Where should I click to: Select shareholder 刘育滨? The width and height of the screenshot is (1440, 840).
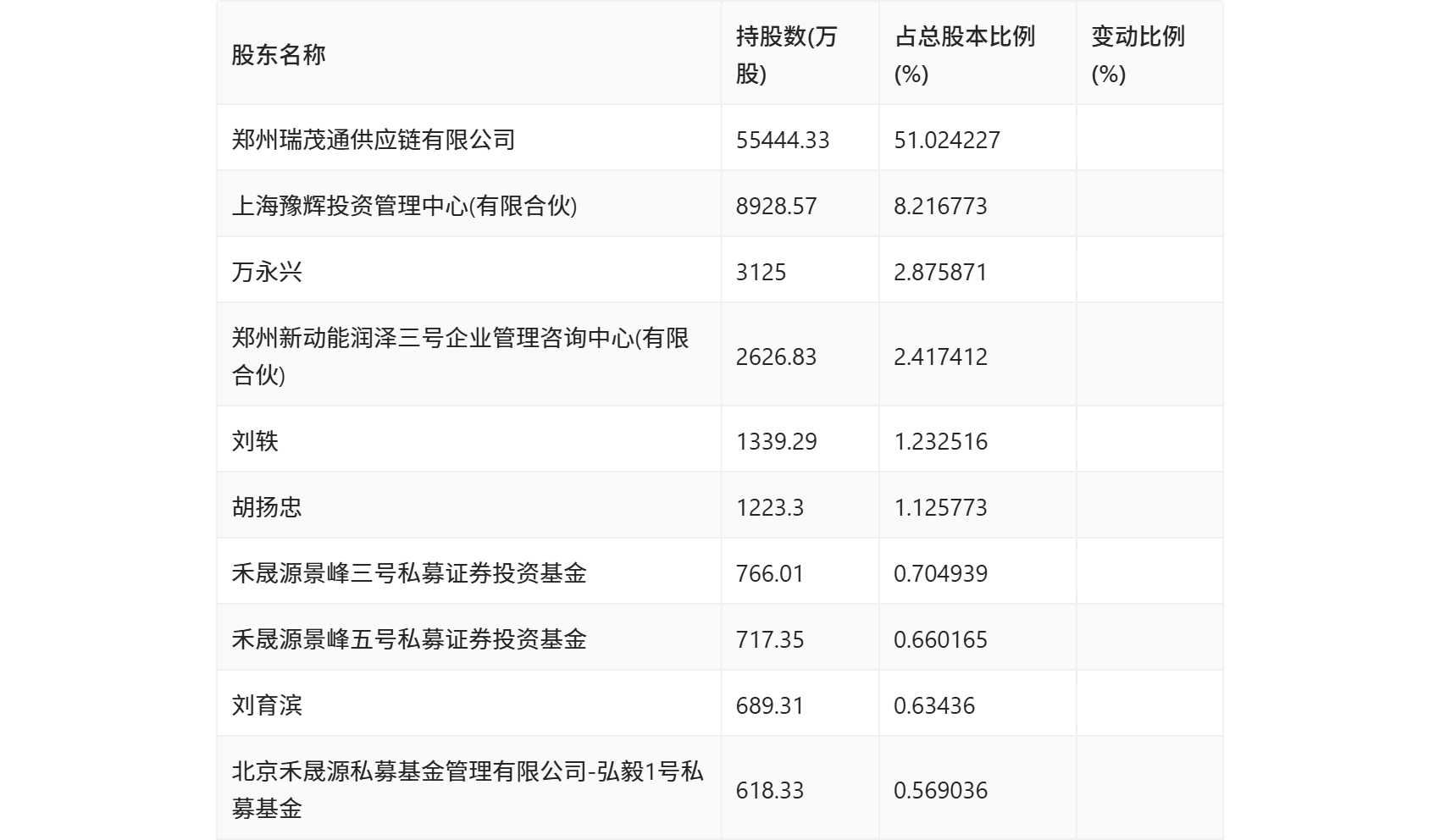point(267,705)
